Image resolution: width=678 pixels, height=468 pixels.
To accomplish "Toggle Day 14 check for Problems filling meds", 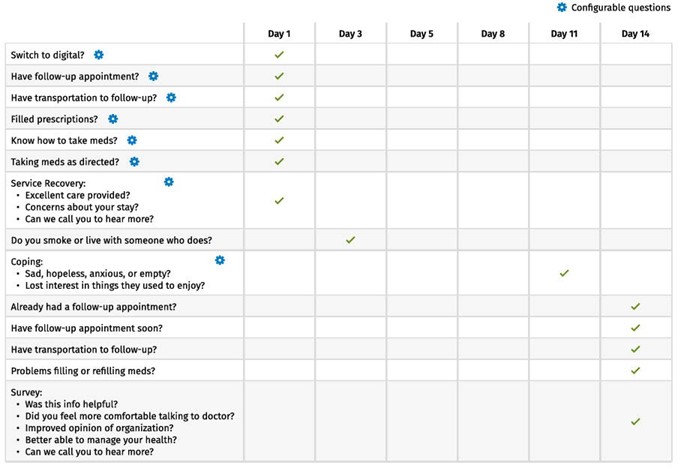I will 635,370.
